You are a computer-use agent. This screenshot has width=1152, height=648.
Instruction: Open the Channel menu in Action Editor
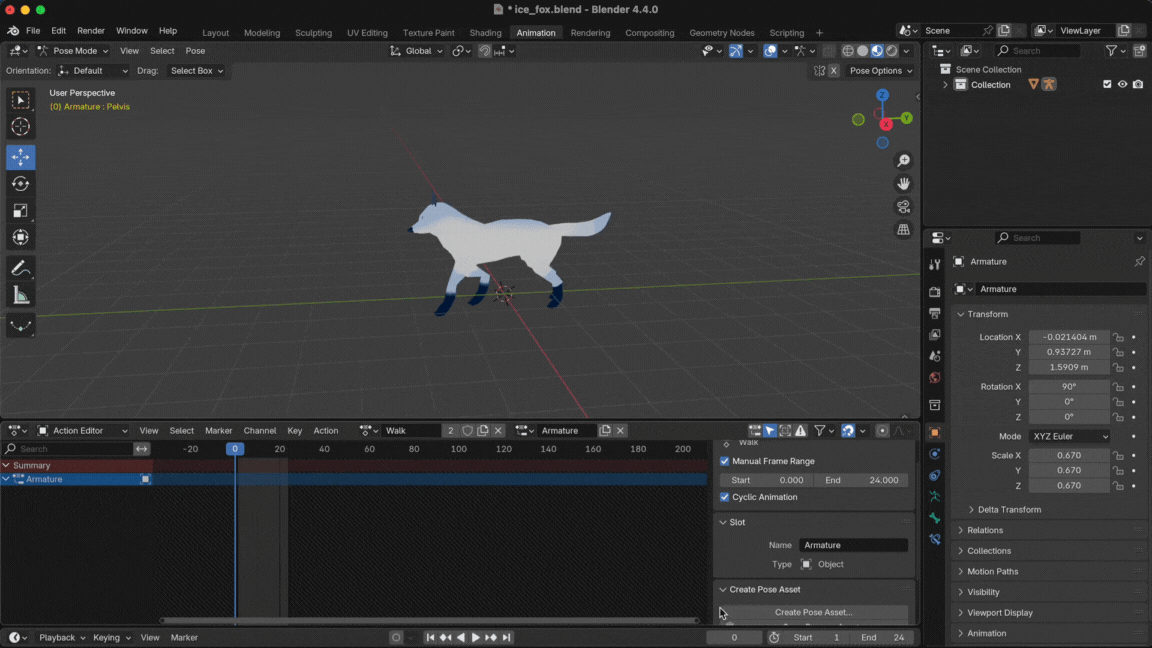point(259,431)
